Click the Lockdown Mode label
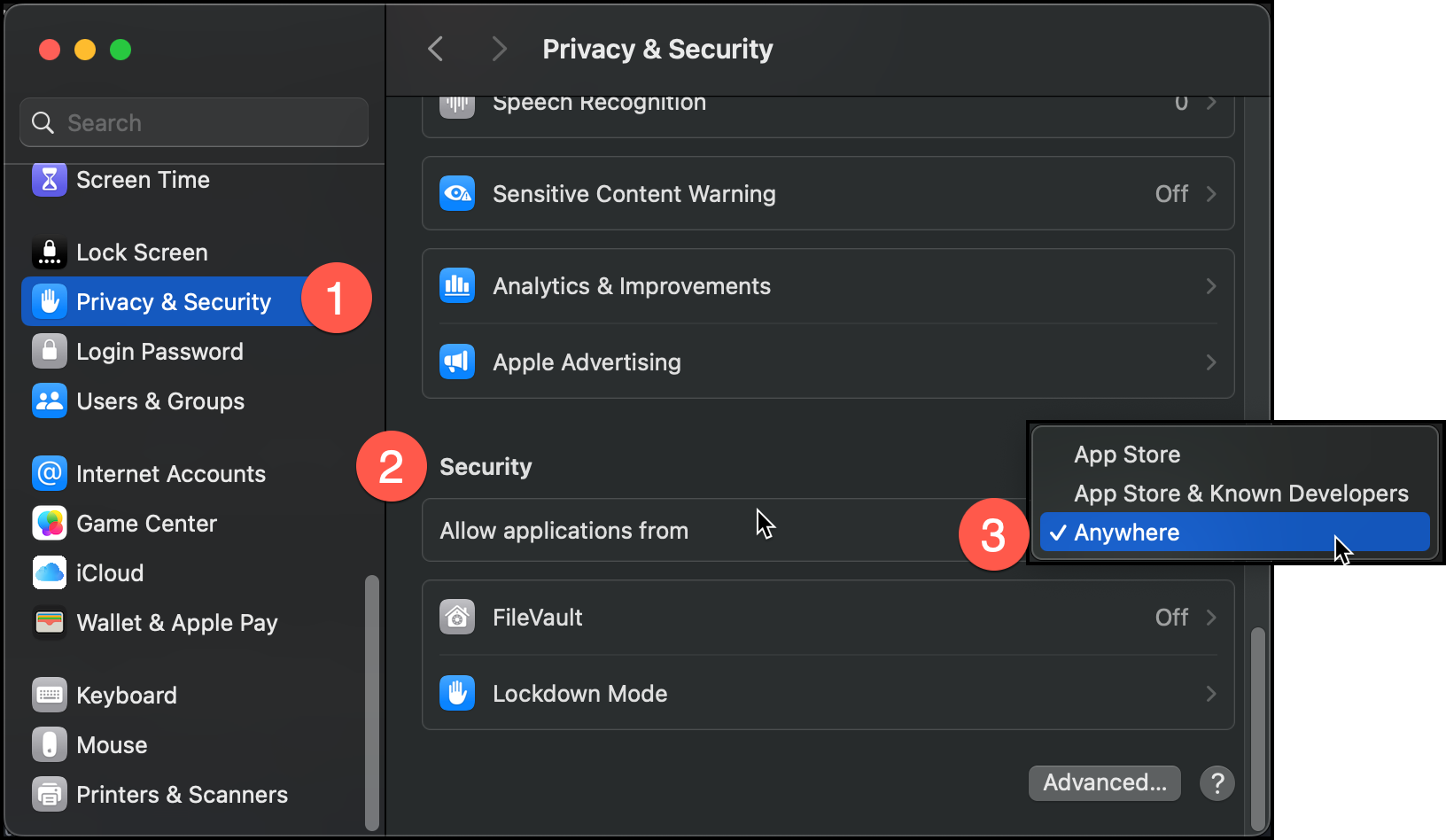 tap(580, 694)
